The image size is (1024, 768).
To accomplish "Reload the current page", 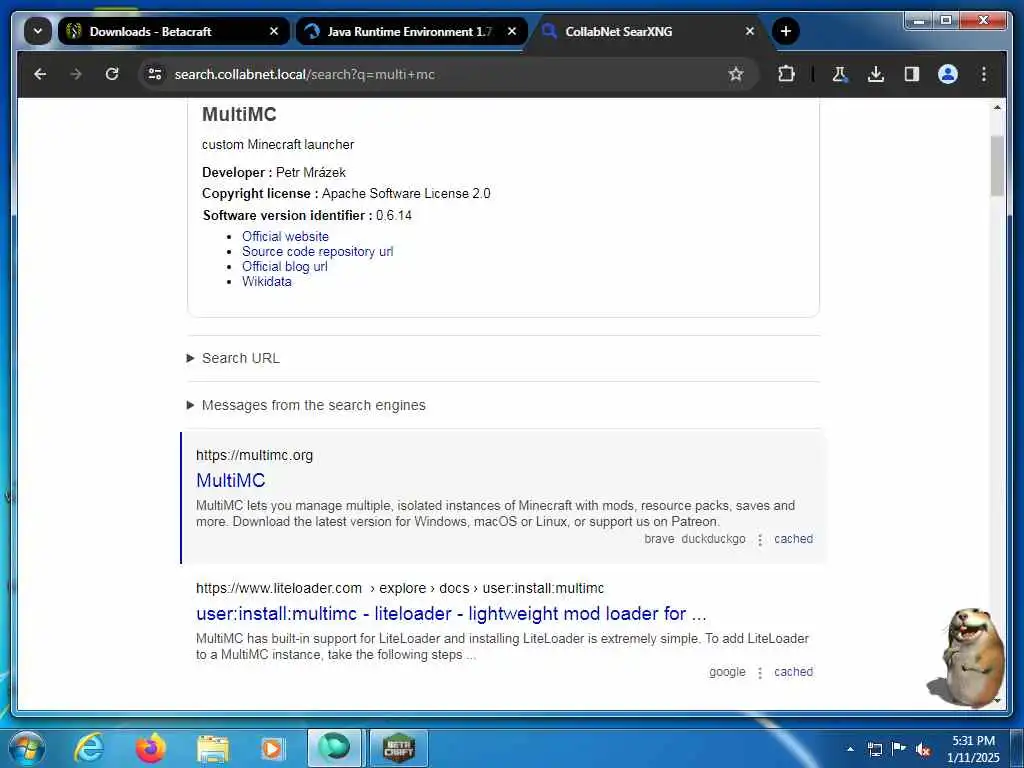I will 112,74.
